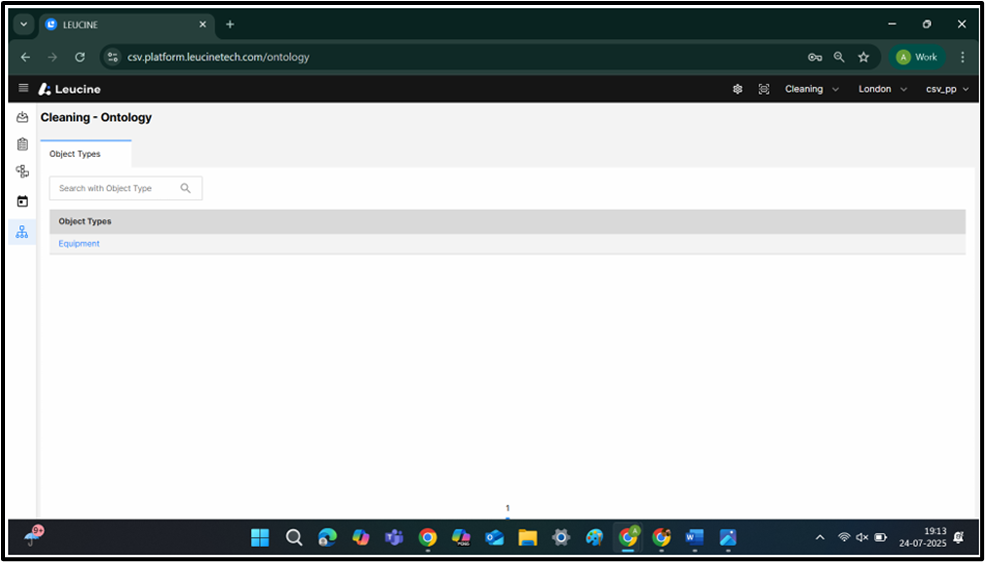The image size is (985, 562).
Task: Open the notification bell in the system tray
Action: (959, 538)
